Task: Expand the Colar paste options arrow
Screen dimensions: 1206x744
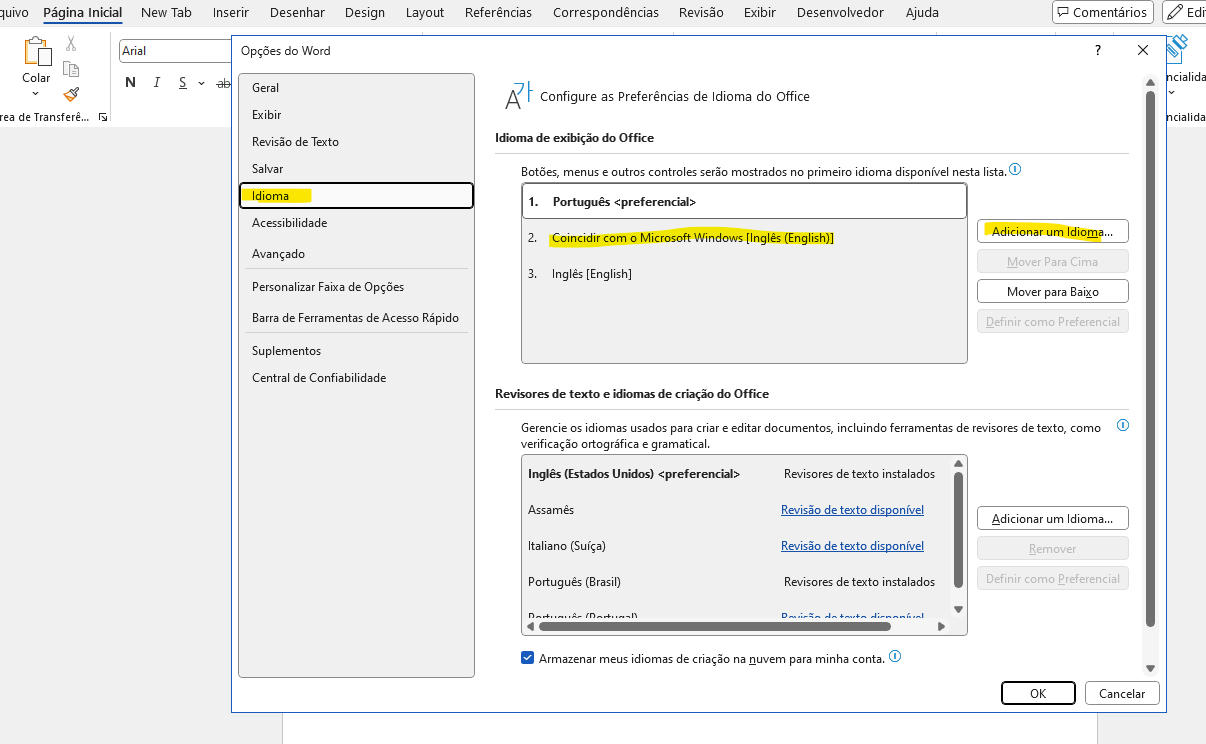Action: pyautogui.click(x=36, y=93)
